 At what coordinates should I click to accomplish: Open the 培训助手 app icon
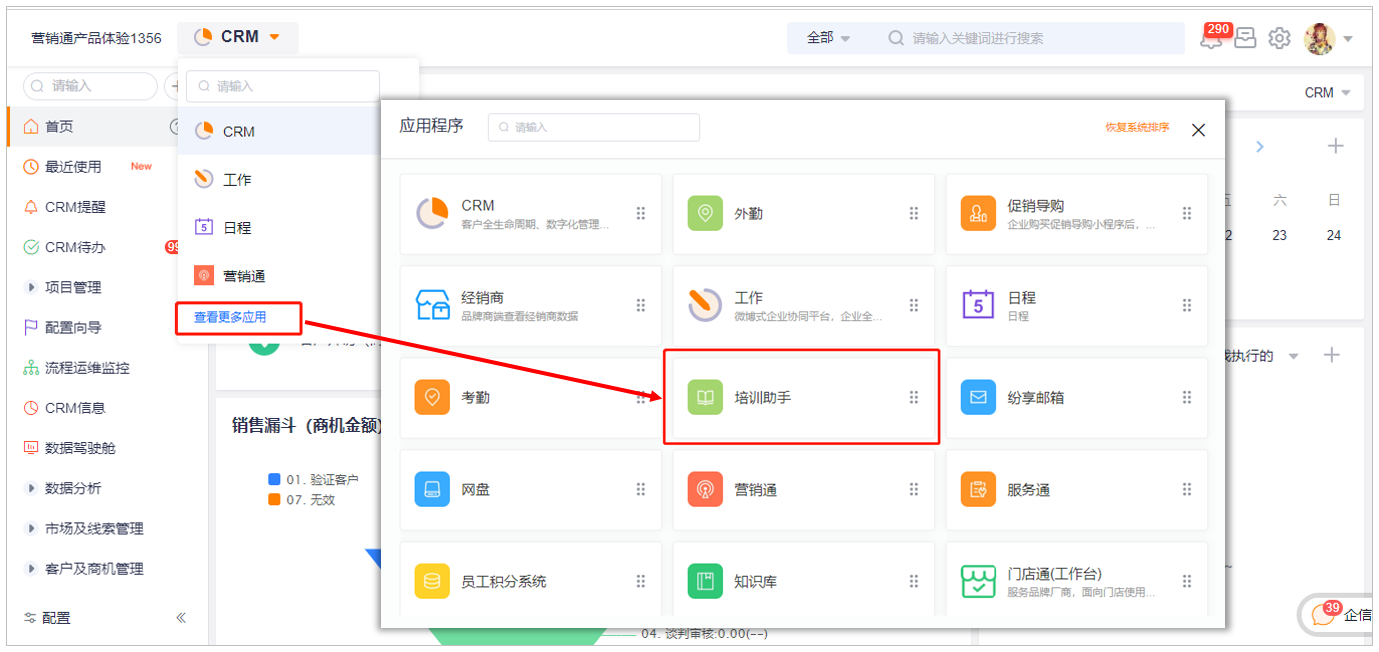click(x=705, y=397)
